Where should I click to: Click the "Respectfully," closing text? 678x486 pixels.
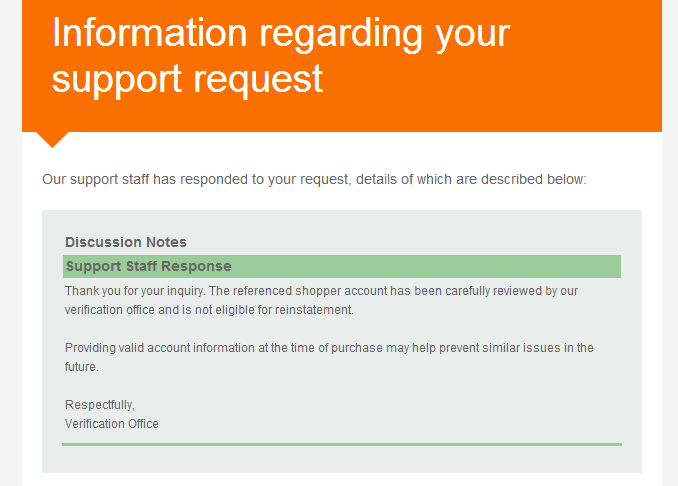coord(100,405)
